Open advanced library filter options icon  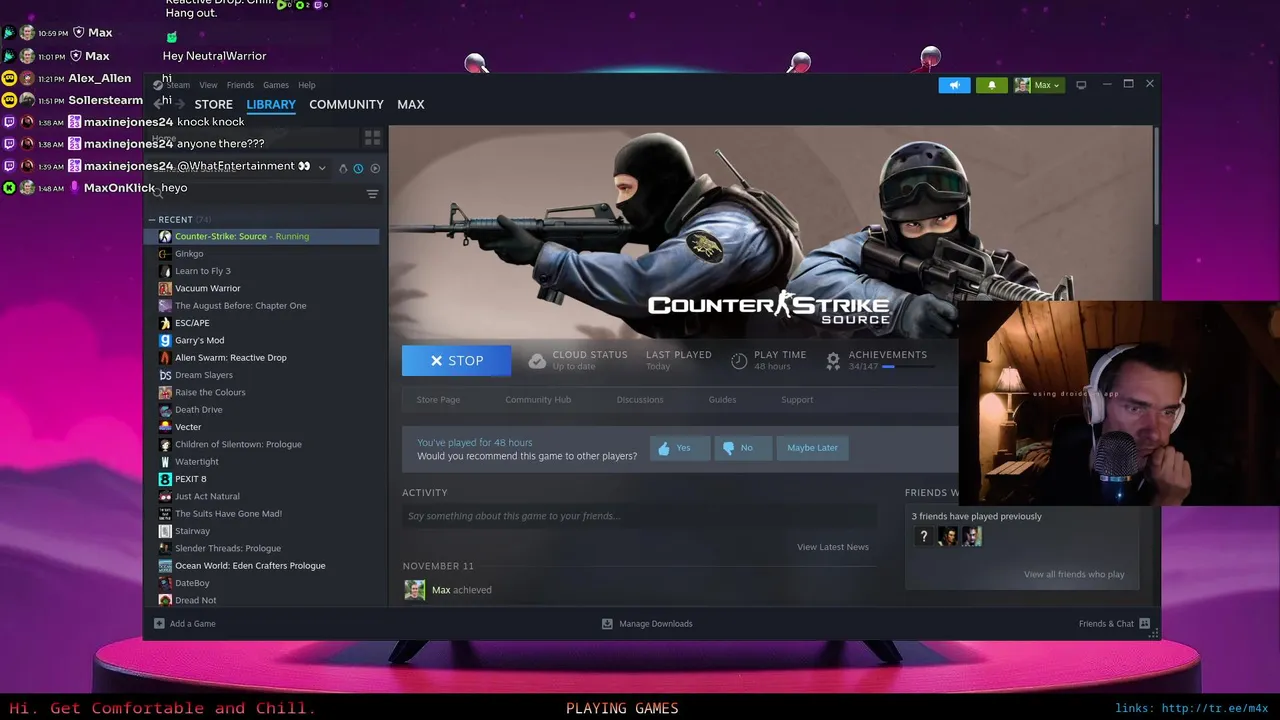[x=372, y=194]
